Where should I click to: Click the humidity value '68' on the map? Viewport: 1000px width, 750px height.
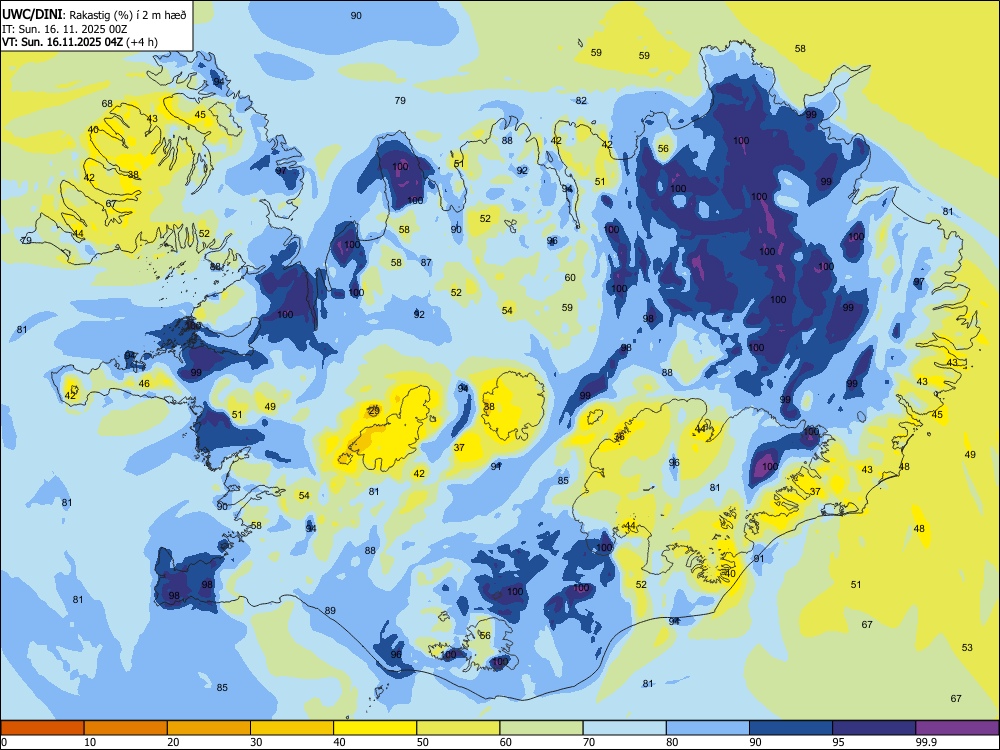click(107, 103)
